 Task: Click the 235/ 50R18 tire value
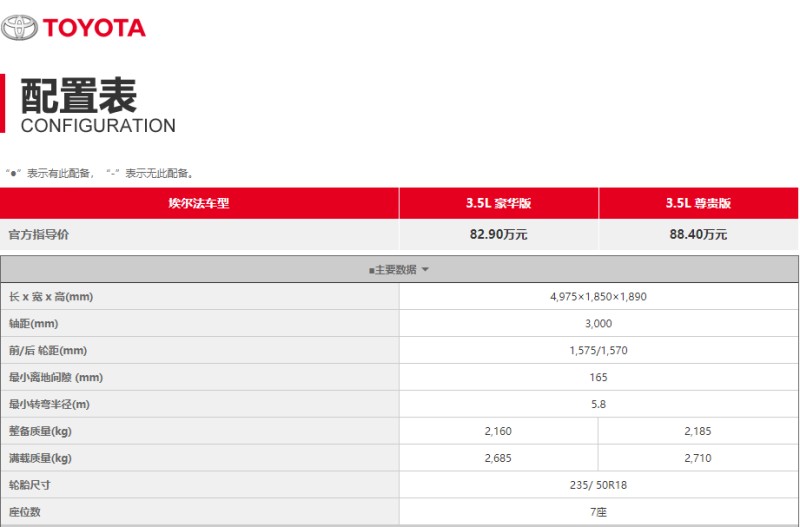[x=598, y=485]
